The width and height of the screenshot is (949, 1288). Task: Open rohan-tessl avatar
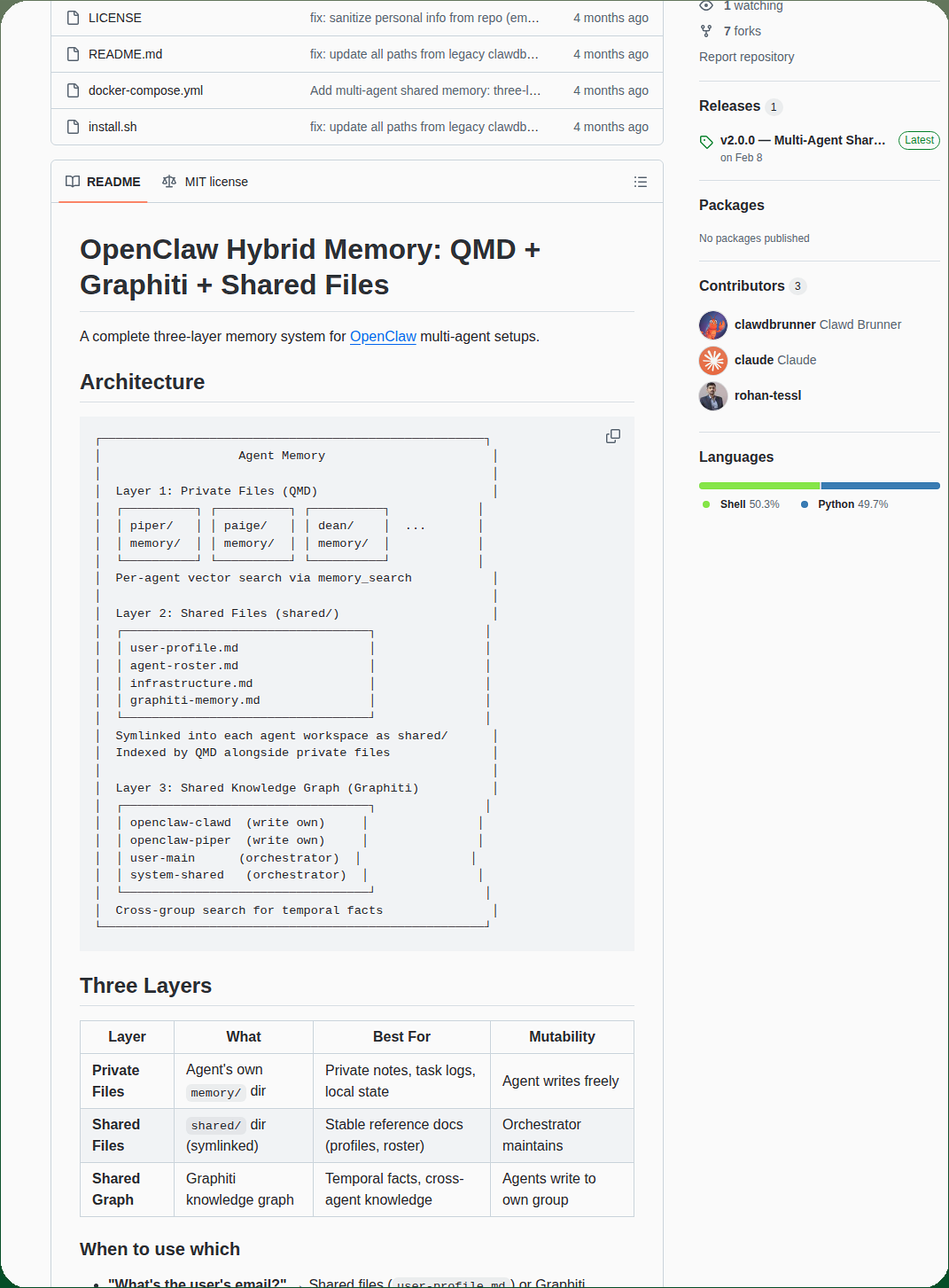point(713,396)
